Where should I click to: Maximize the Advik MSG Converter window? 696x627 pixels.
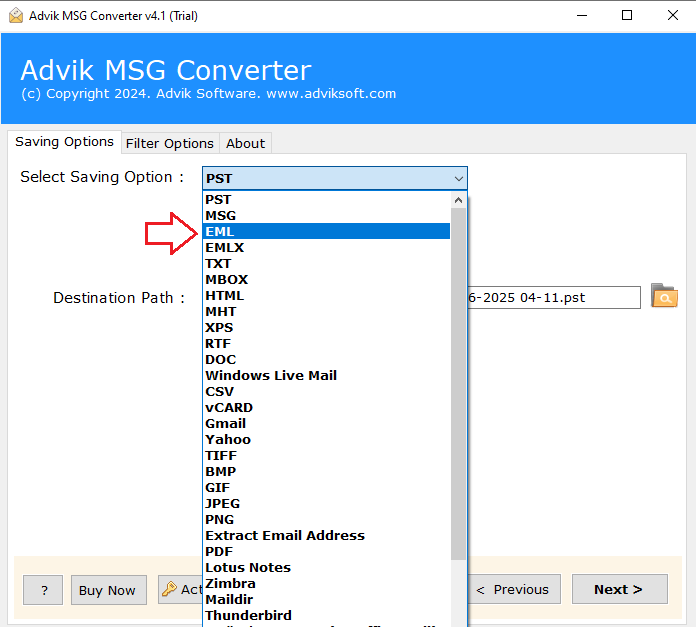pyautogui.click(x=627, y=16)
